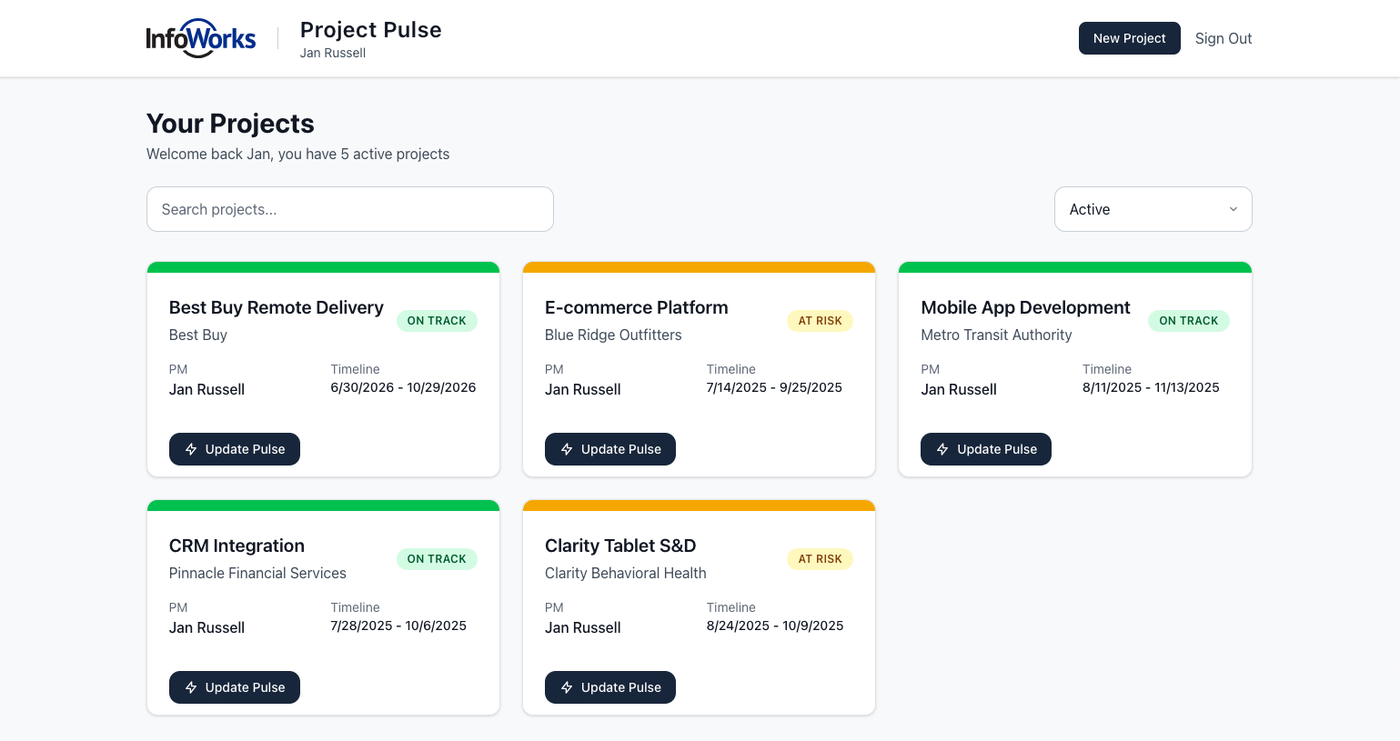Click AT RISK badge on Clarity Tablet S&D

pyautogui.click(x=820, y=559)
